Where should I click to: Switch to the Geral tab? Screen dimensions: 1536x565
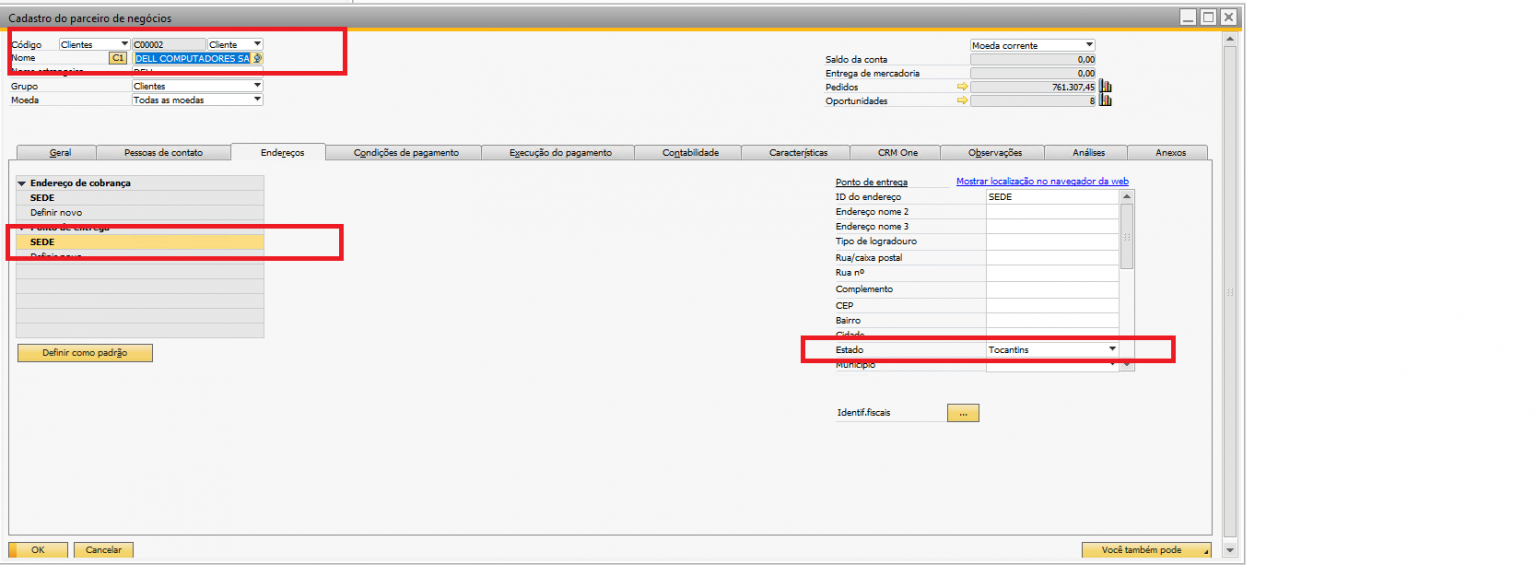pos(60,153)
